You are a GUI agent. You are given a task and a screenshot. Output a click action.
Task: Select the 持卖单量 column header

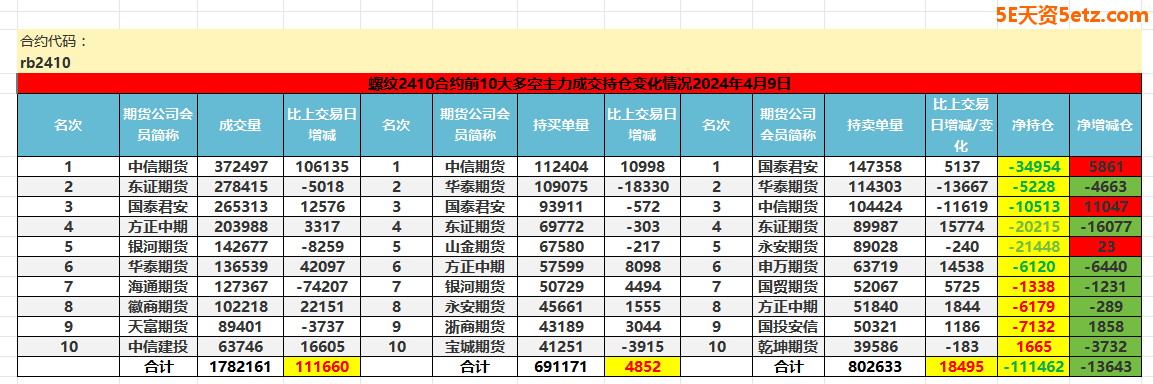[875, 125]
